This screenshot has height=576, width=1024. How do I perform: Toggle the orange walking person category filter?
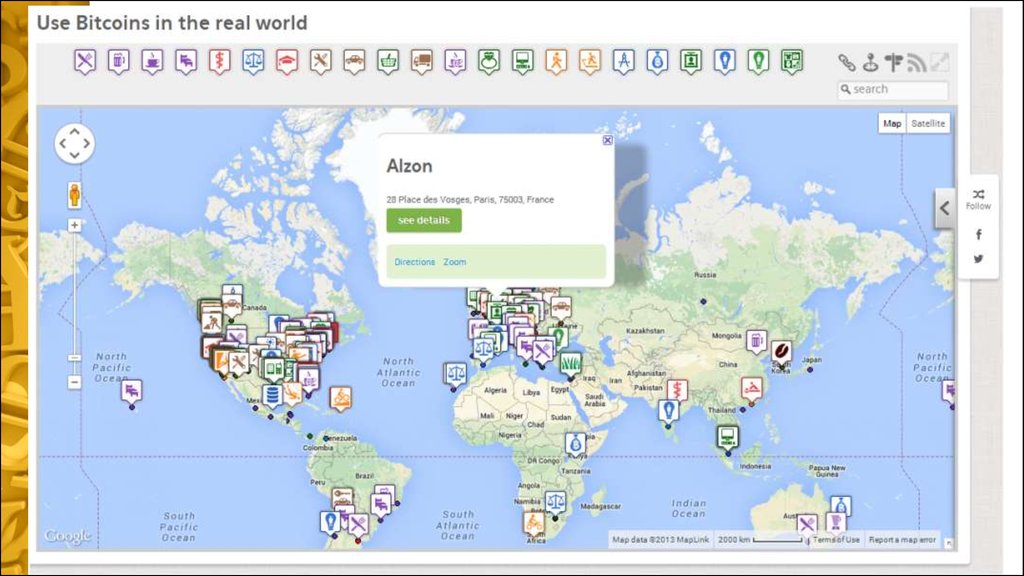[556, 61]
